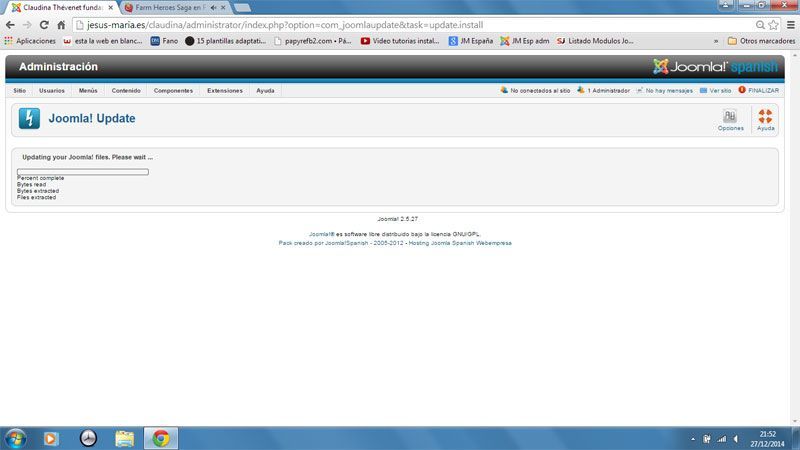Click the 1 Administrador status
Screen dimensions: 800x450
604,90
